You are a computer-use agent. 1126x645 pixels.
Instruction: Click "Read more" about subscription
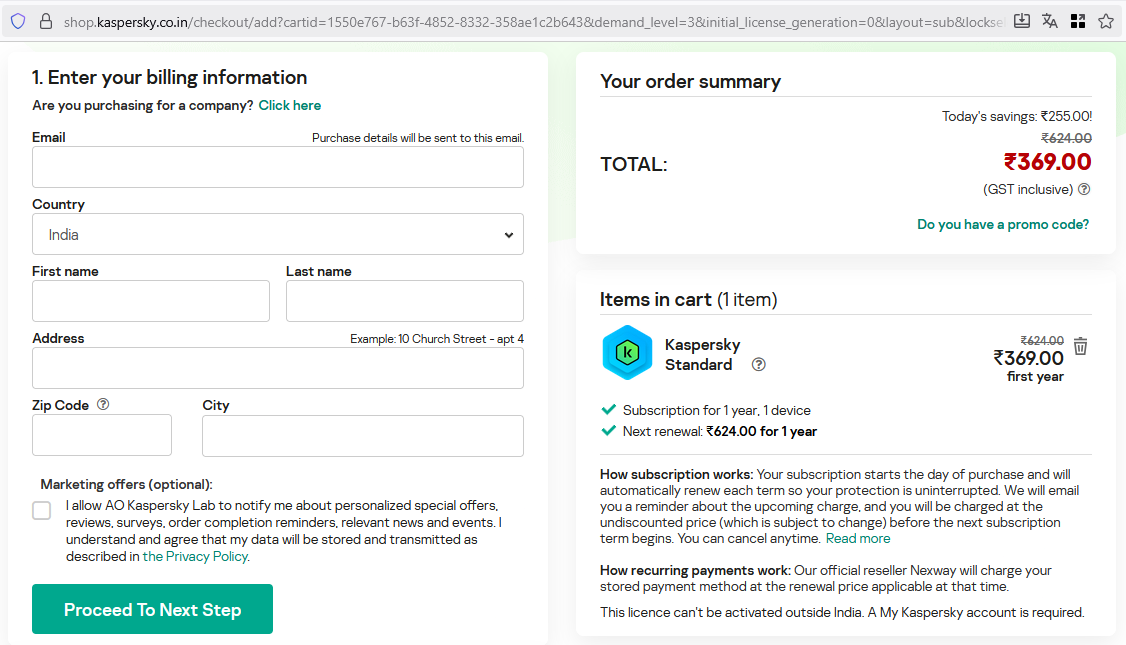click(x=857, y=538)
